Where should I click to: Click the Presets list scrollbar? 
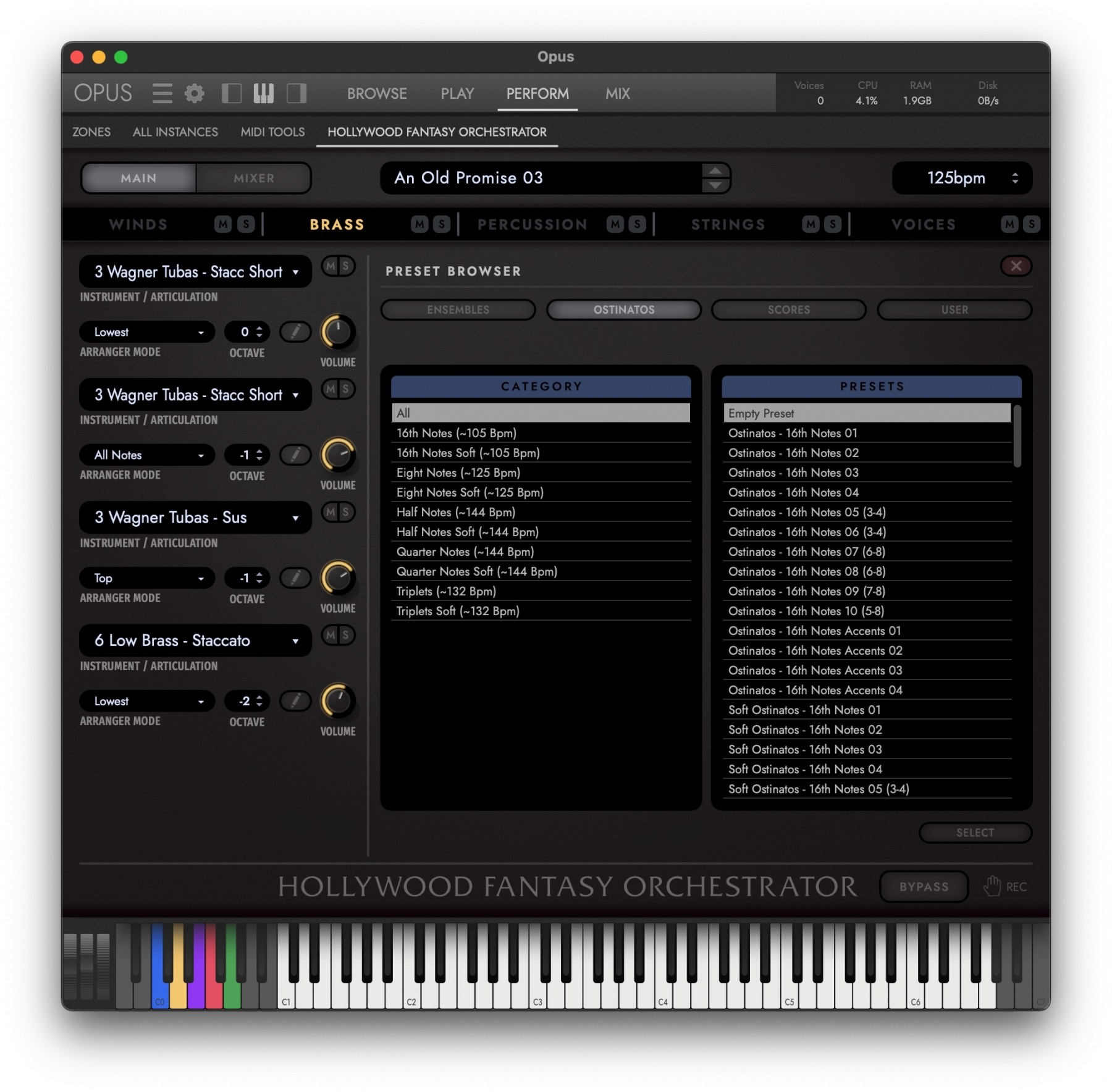1017,436
